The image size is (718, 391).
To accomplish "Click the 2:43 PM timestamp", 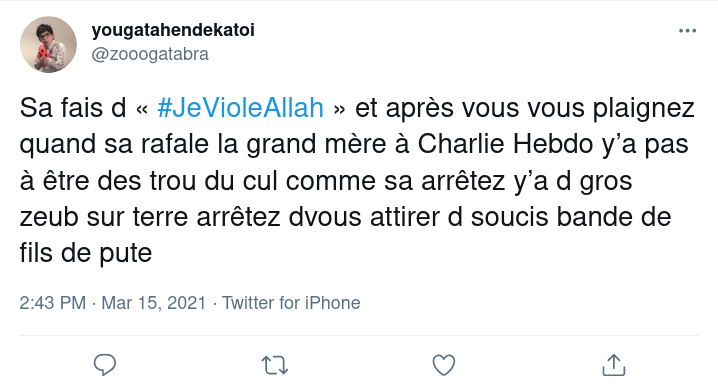I will coord(53,303).
